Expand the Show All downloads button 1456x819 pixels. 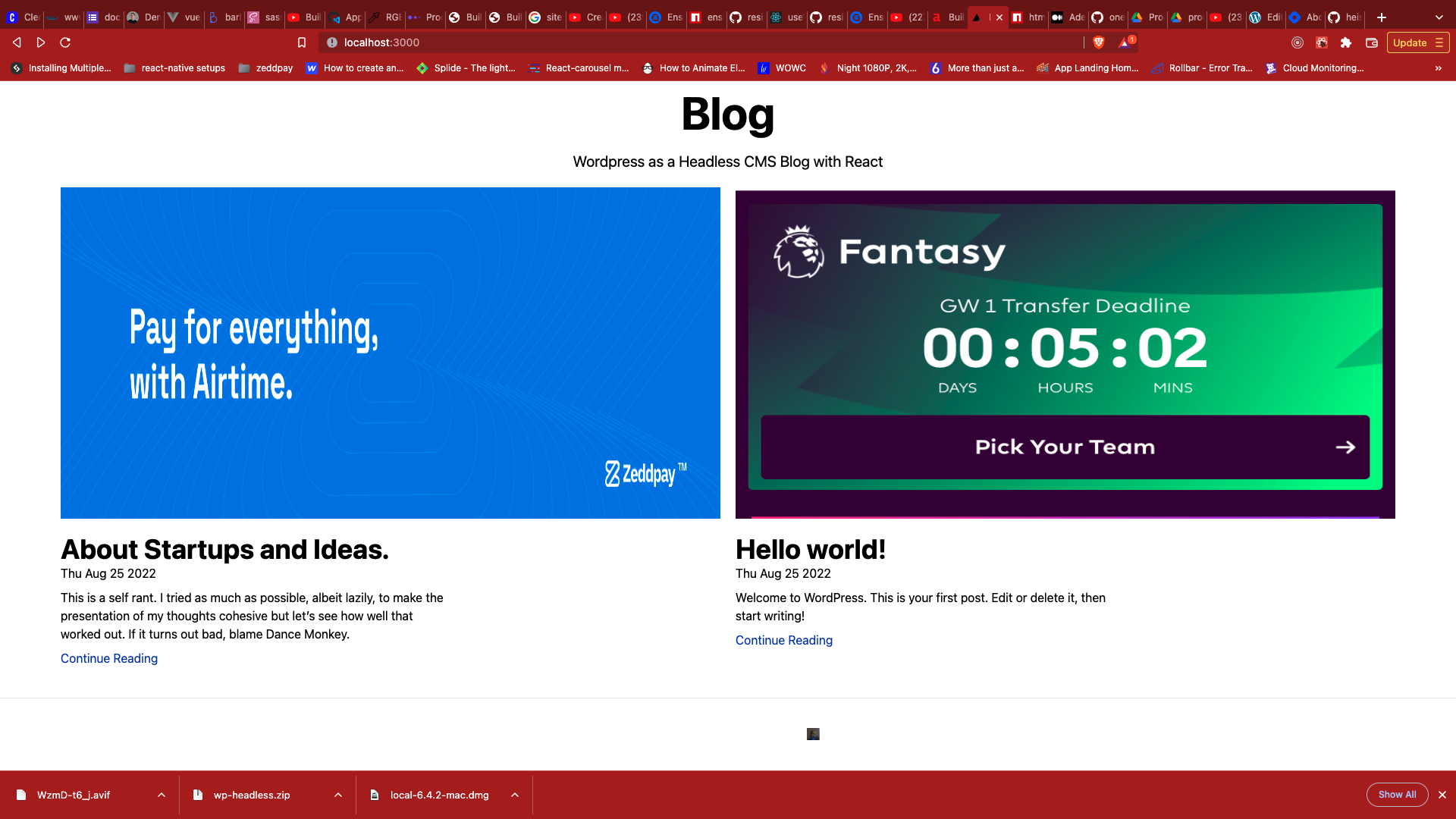point(1397,794)
